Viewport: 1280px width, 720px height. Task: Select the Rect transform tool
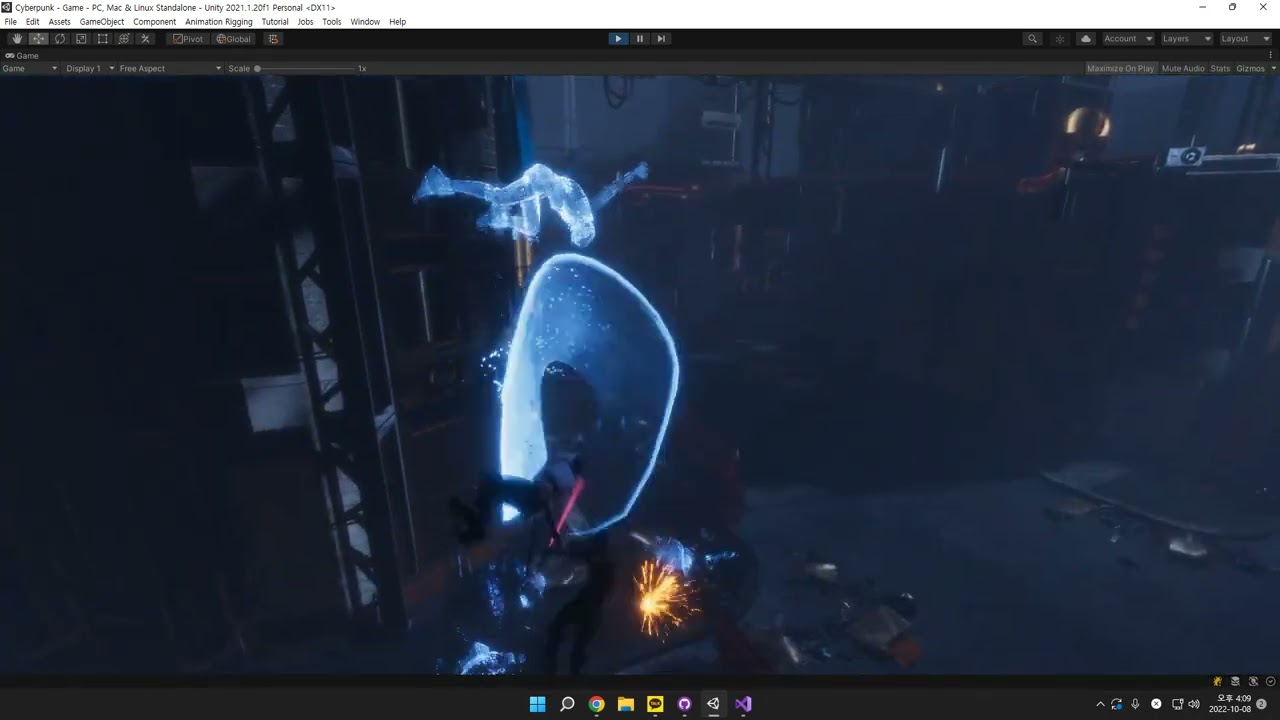pyautogui.click(x=102, y=39)
